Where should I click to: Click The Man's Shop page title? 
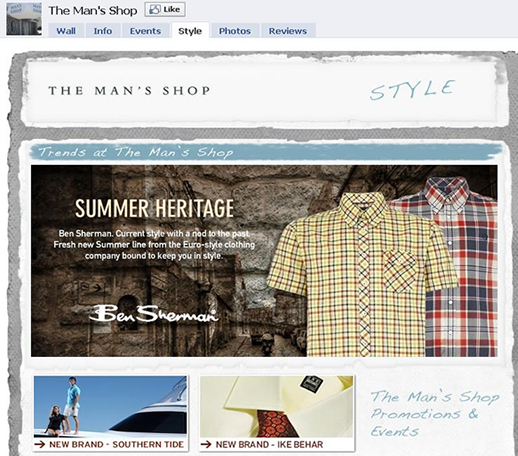click(93, 11)
